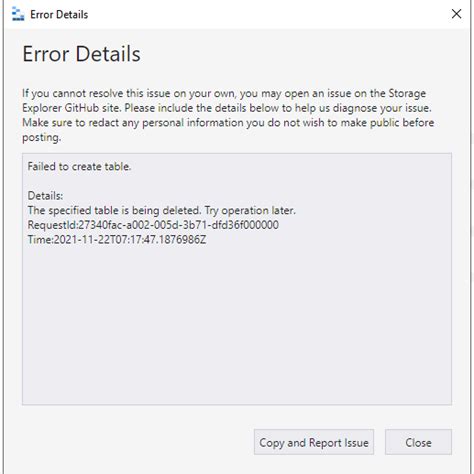Click 'Please include the details below' sentence
Screen dimensions: 474x474
click(x=278, y=108)
